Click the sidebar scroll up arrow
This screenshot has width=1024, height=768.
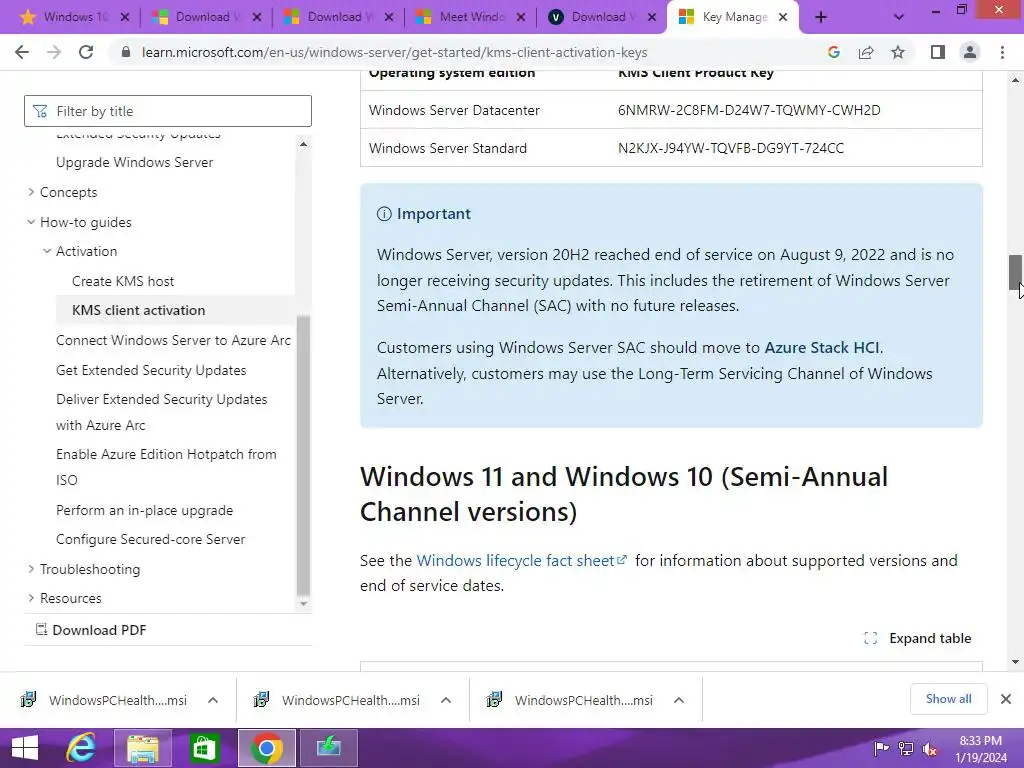303,144
